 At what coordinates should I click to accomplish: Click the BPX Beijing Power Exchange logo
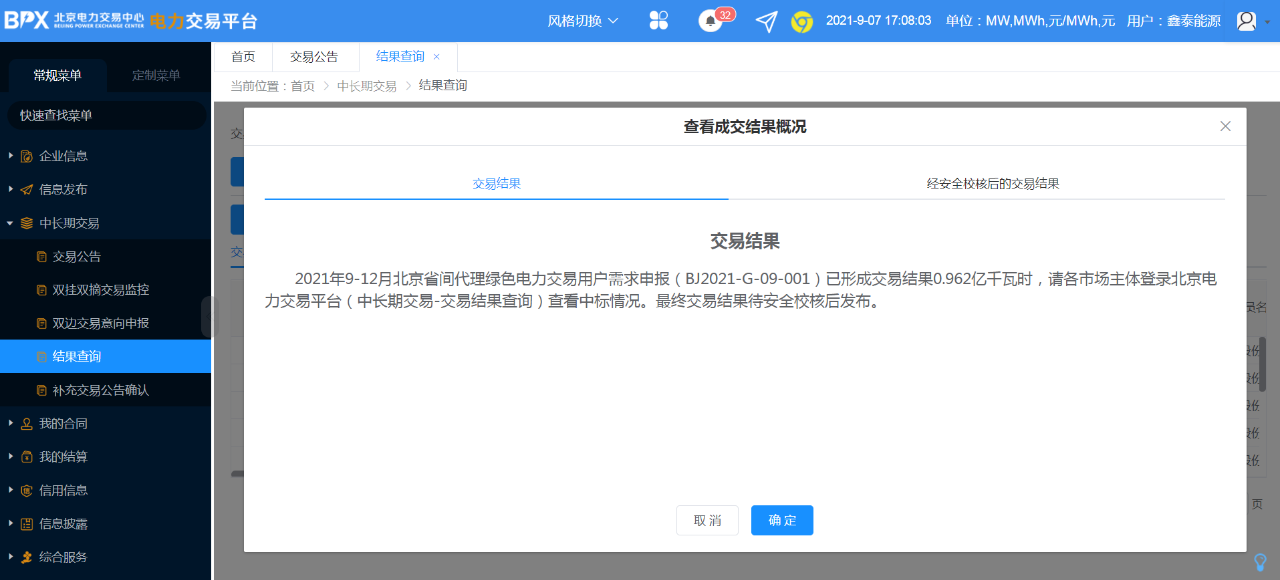[x=74, y=21]
